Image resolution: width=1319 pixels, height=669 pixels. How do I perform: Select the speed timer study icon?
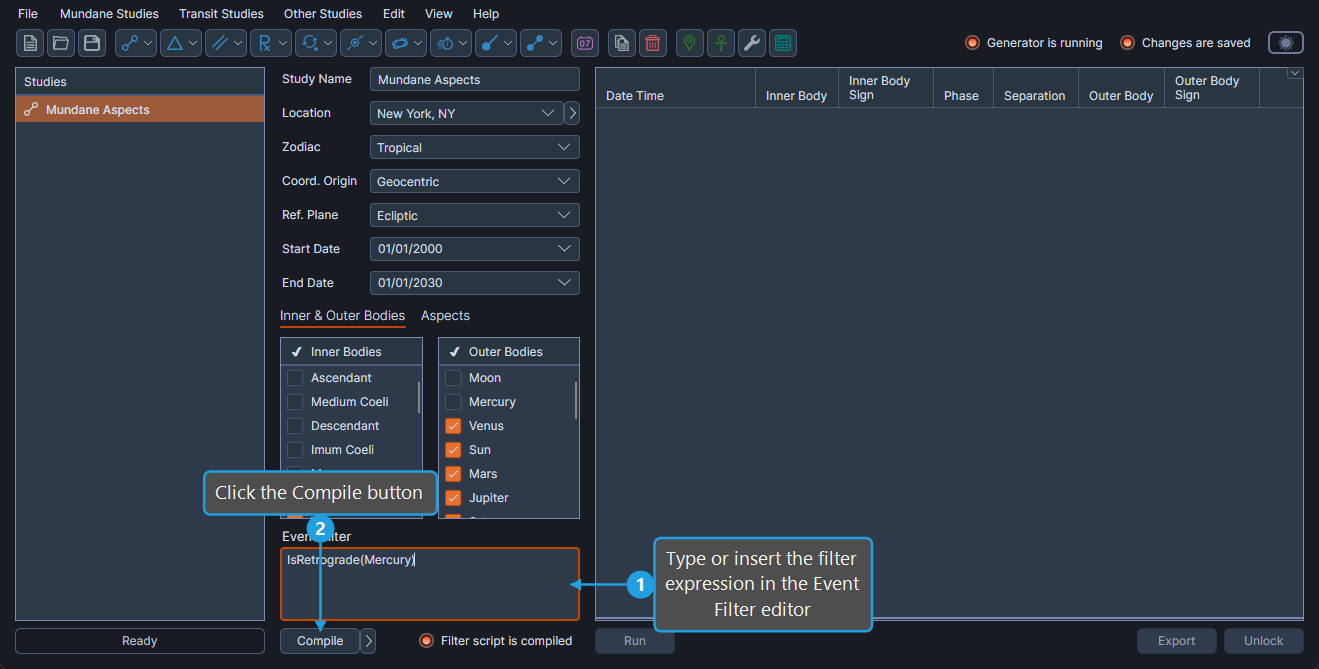(445, 43)
